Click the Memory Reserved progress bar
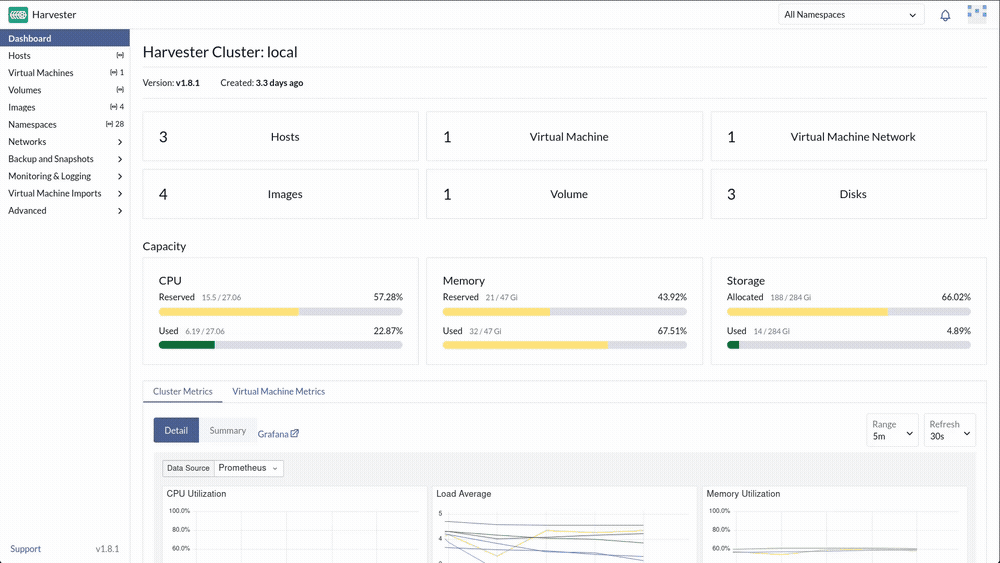 point(564,312)
